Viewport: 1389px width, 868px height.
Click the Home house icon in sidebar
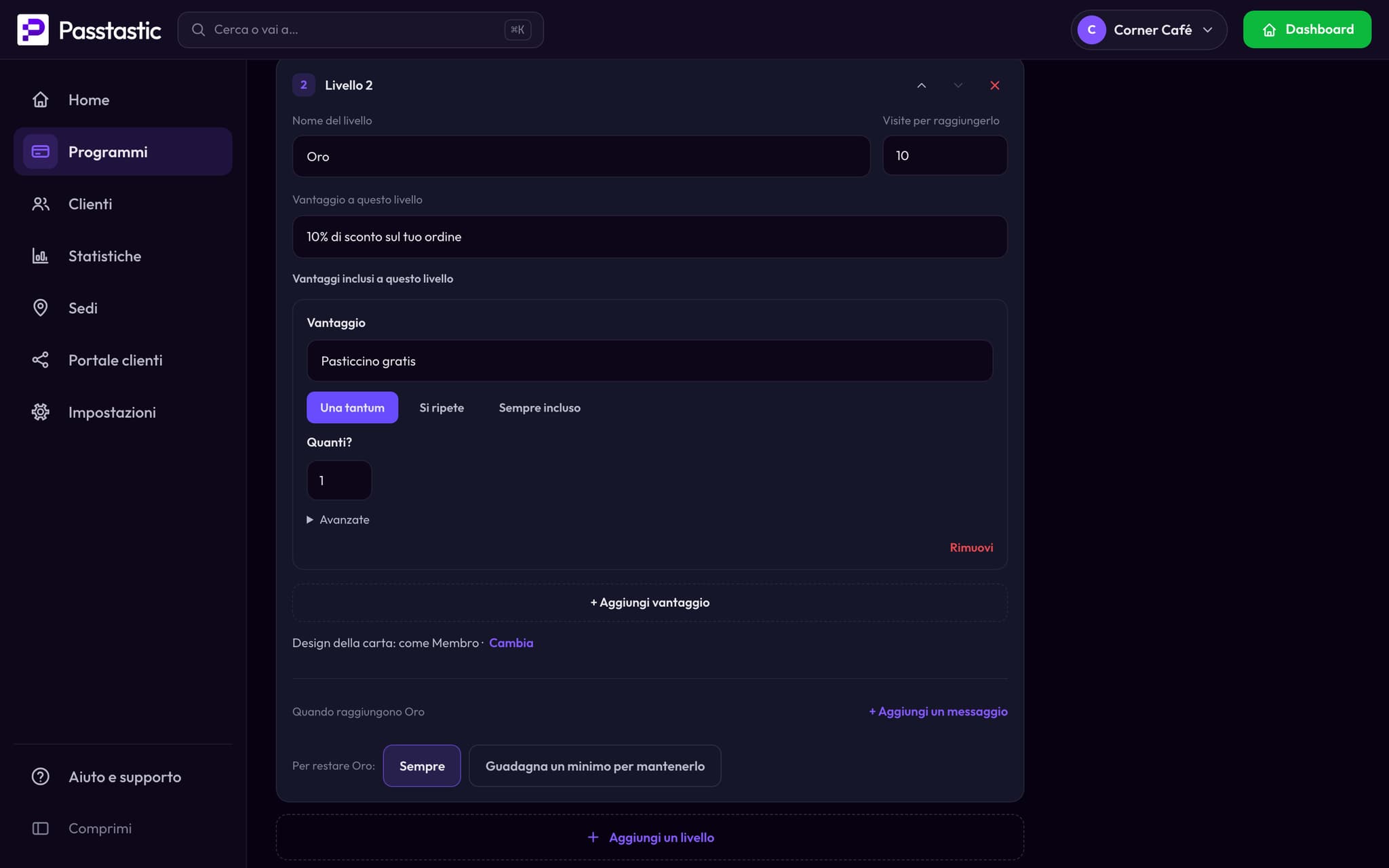pyautogui.click(x=41, y=100)
